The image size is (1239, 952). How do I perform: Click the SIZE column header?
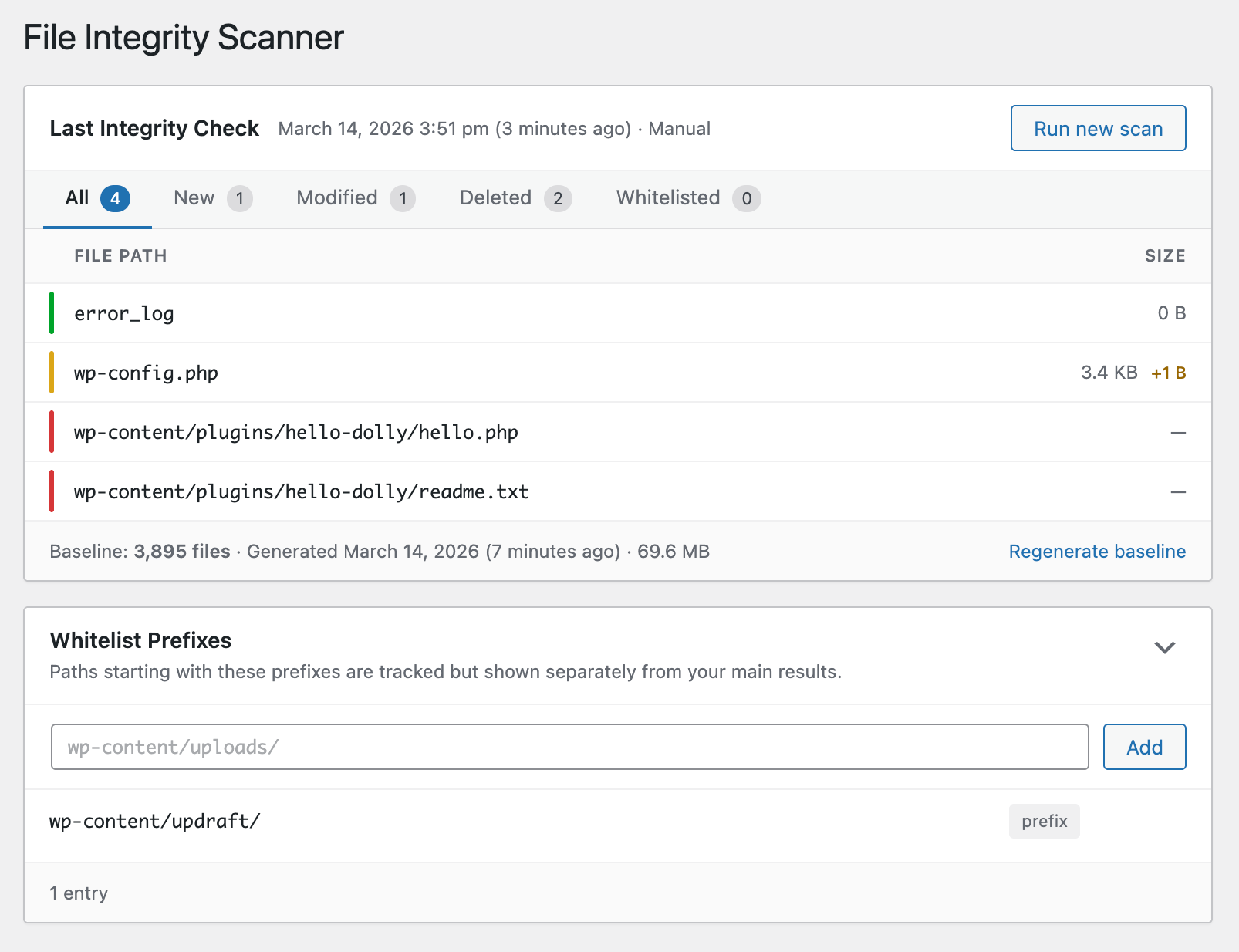[x=1165, y=256]
